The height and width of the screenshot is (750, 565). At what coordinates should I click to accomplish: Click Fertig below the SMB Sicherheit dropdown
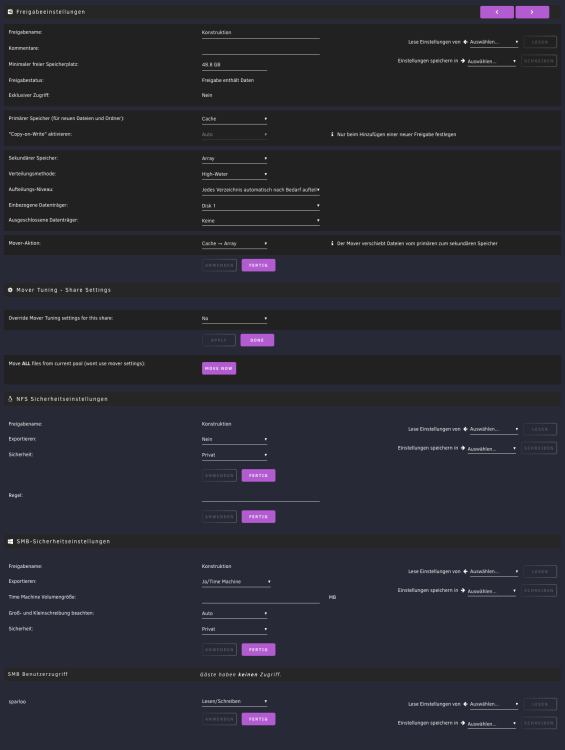tap(258, 650)
